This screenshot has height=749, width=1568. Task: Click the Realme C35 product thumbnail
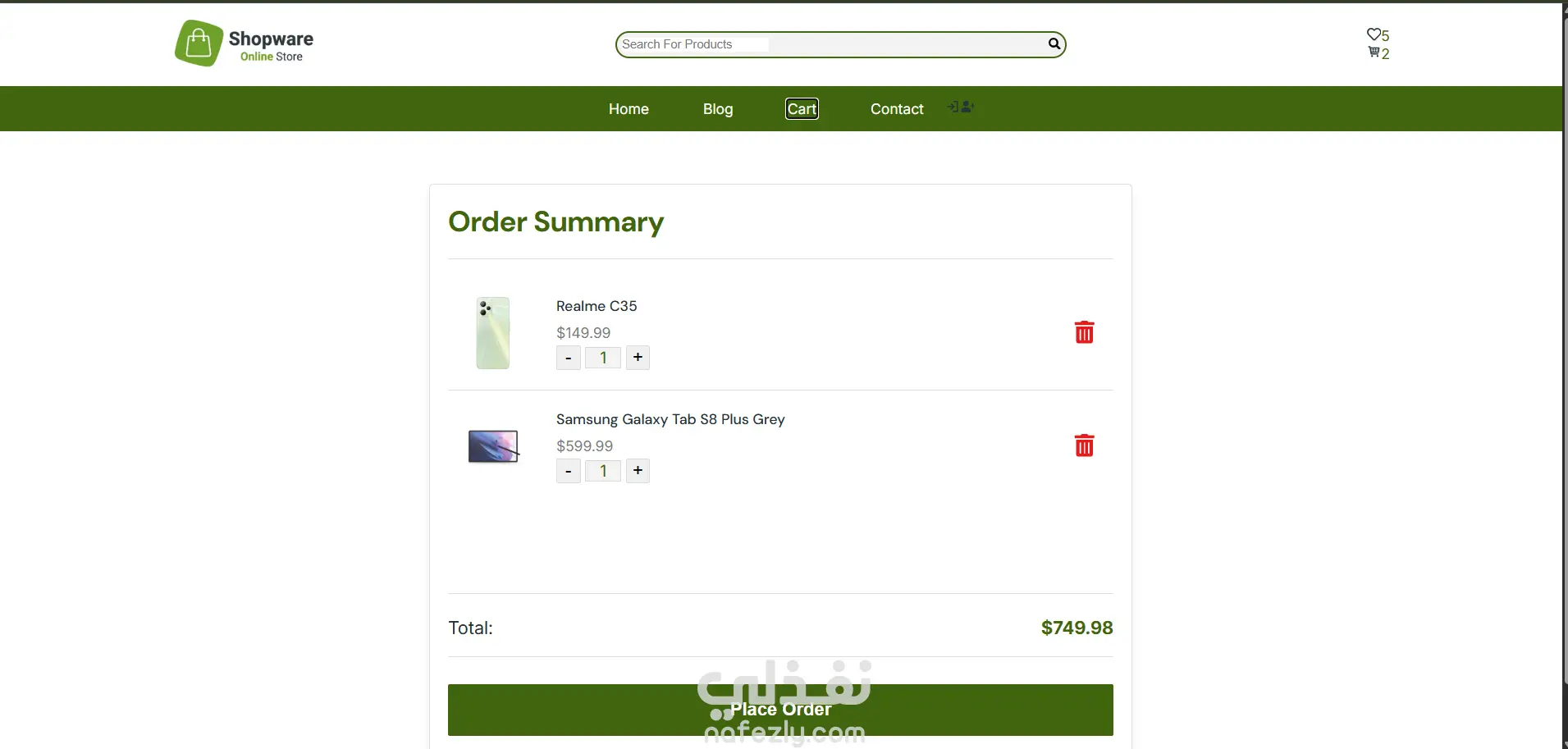tap(493, 333)
